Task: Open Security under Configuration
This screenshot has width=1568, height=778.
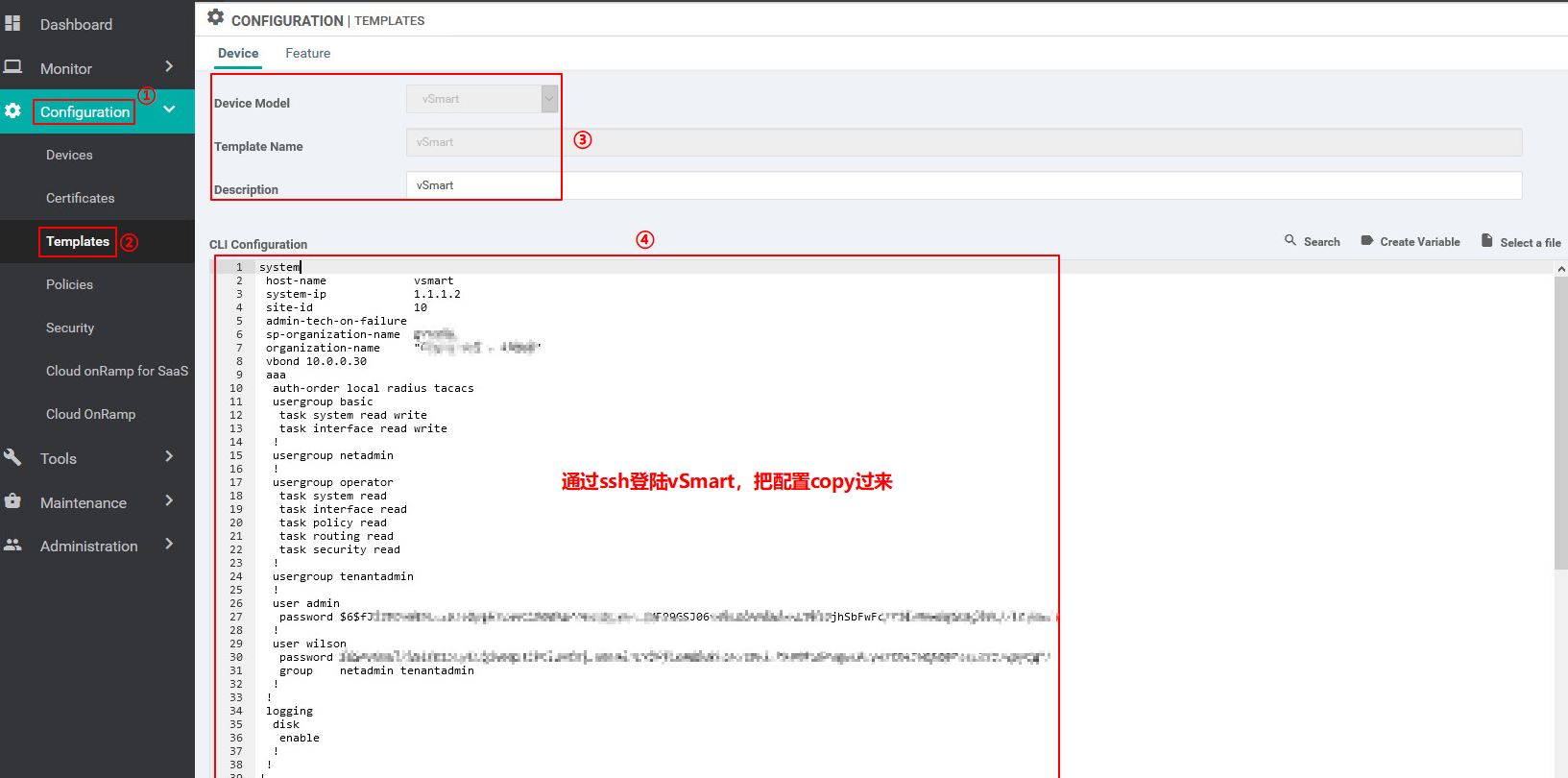Action: point(70,328)
